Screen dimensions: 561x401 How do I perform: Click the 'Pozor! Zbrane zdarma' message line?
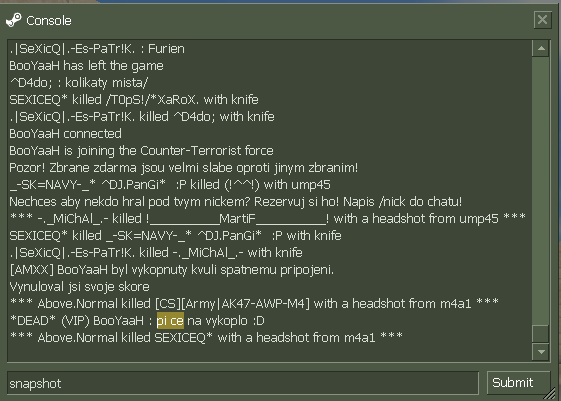coord(184,168)
